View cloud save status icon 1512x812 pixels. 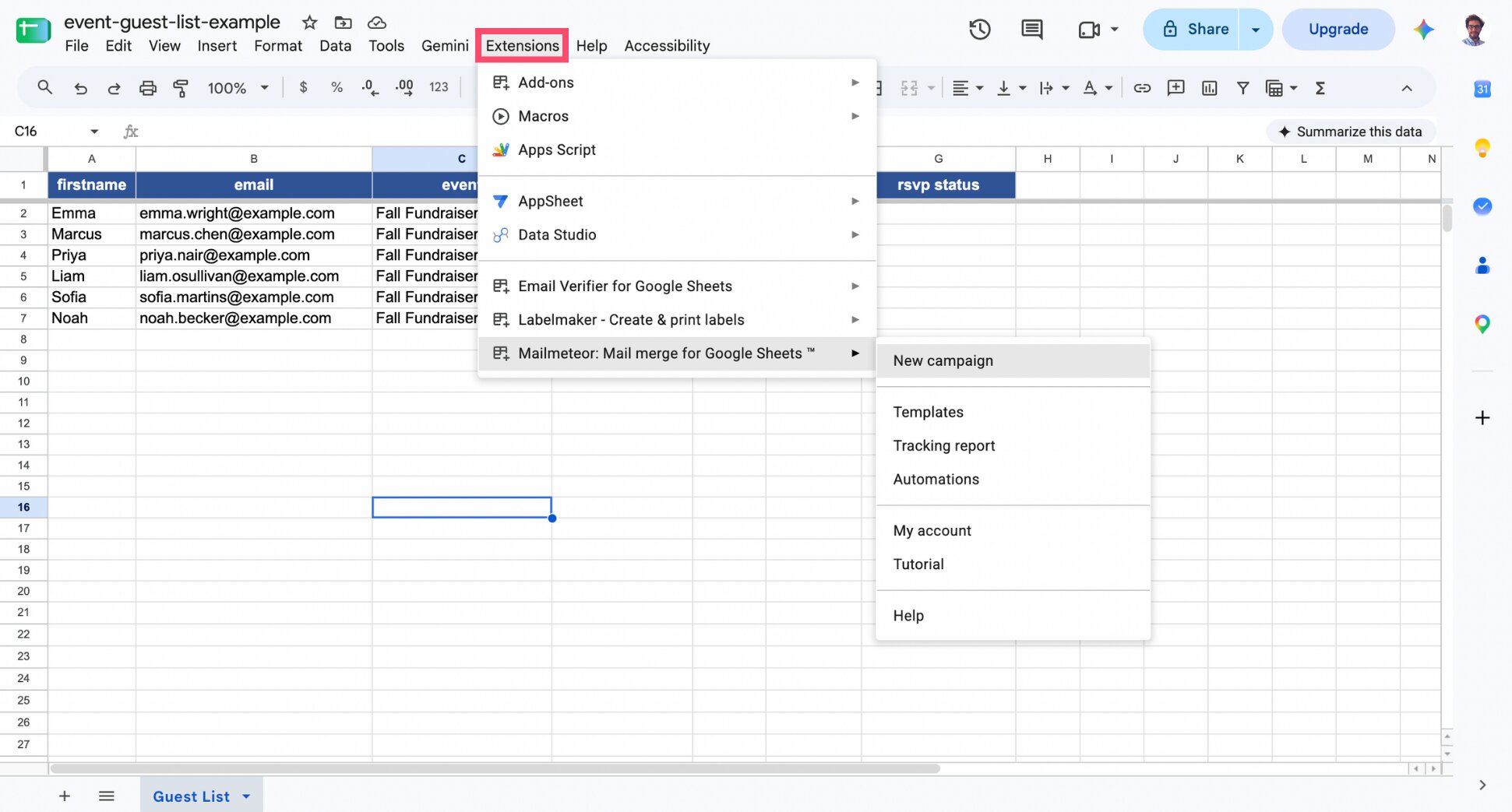[x=377, y=23]
